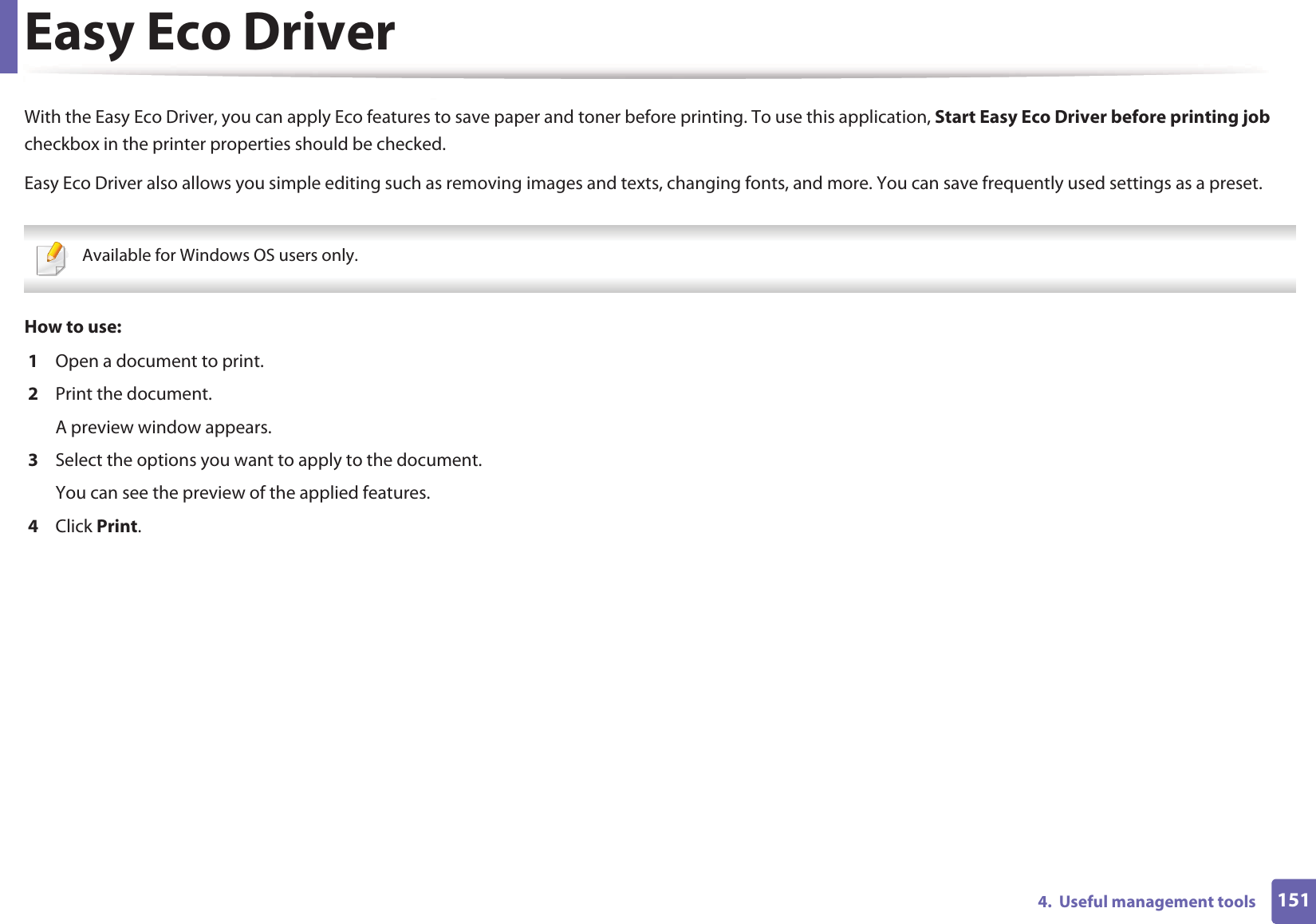1316x924 pixels.
Task: Click paragraph starting 'Easy Eco Driver also allows'
Action: click(644, 184)
